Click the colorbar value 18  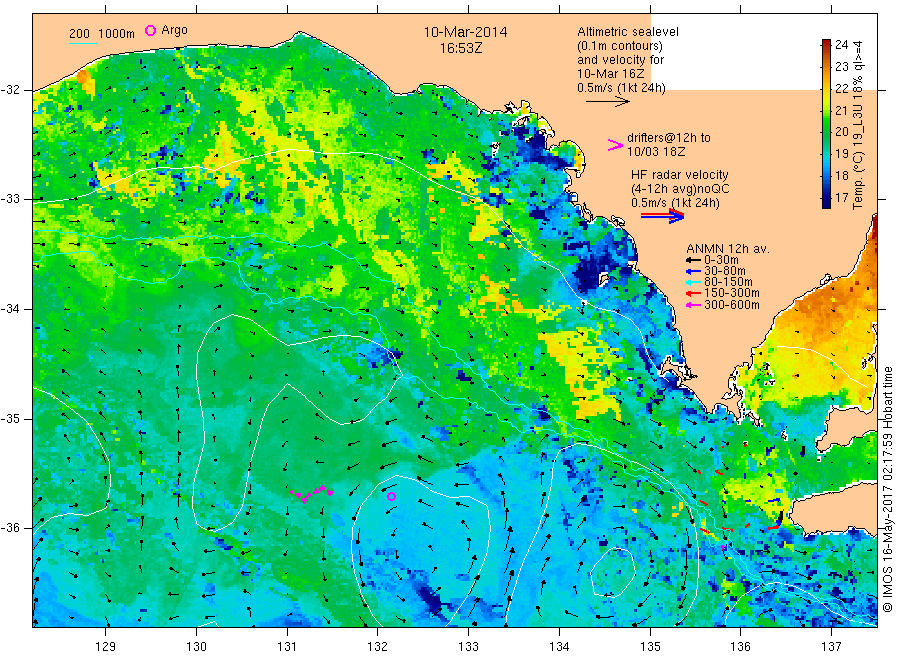tap(841, 175)
